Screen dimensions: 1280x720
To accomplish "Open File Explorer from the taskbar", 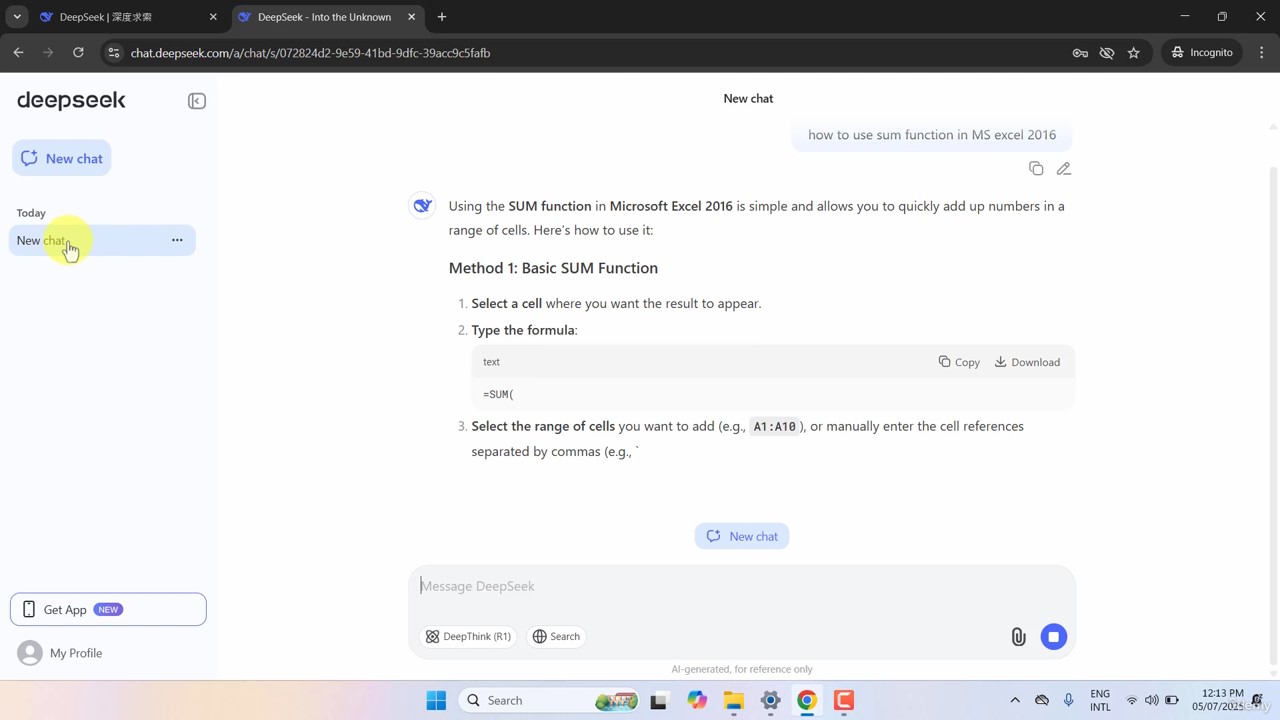I will [734, 700].
